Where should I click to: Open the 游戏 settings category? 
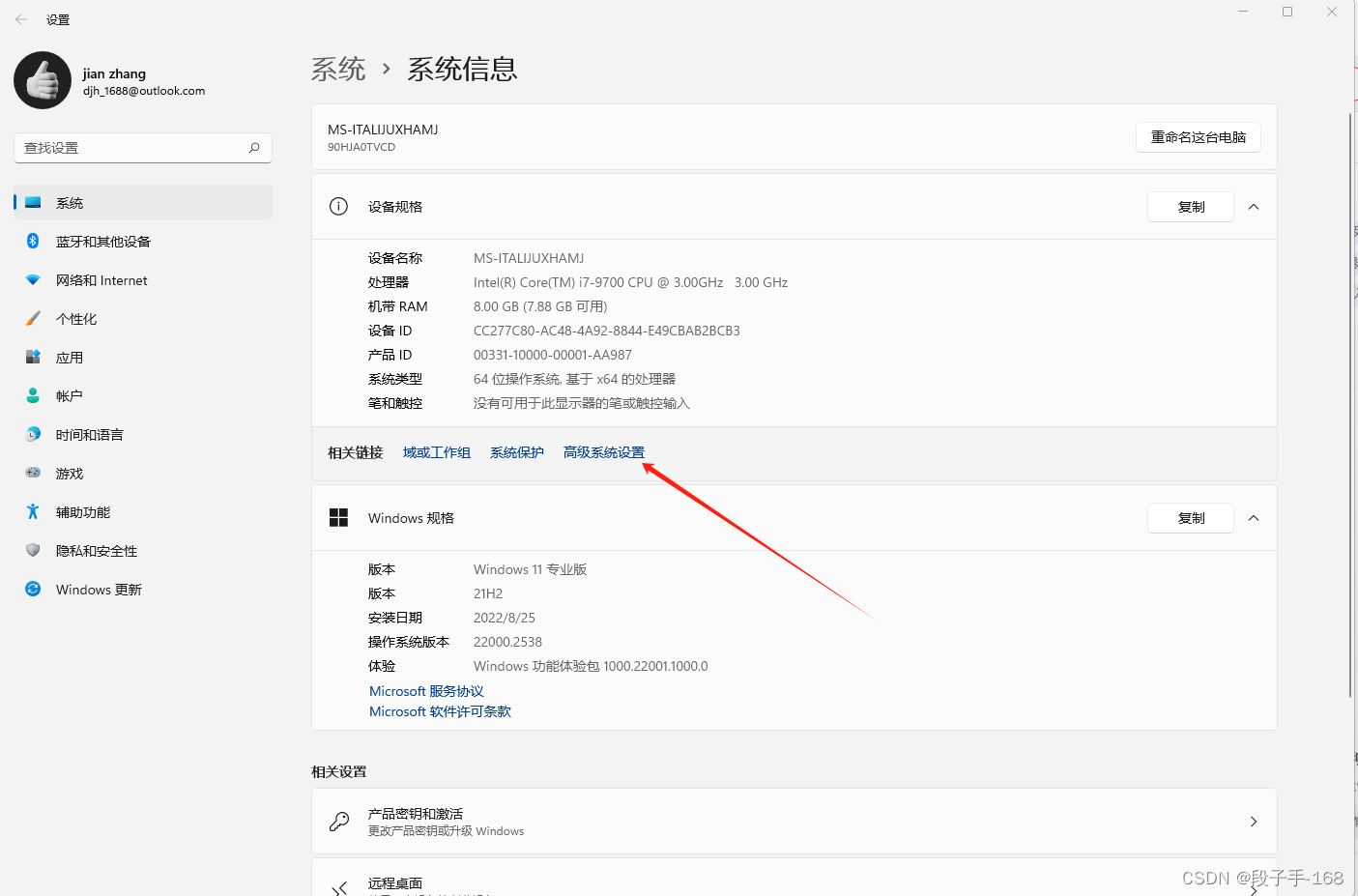143,474
